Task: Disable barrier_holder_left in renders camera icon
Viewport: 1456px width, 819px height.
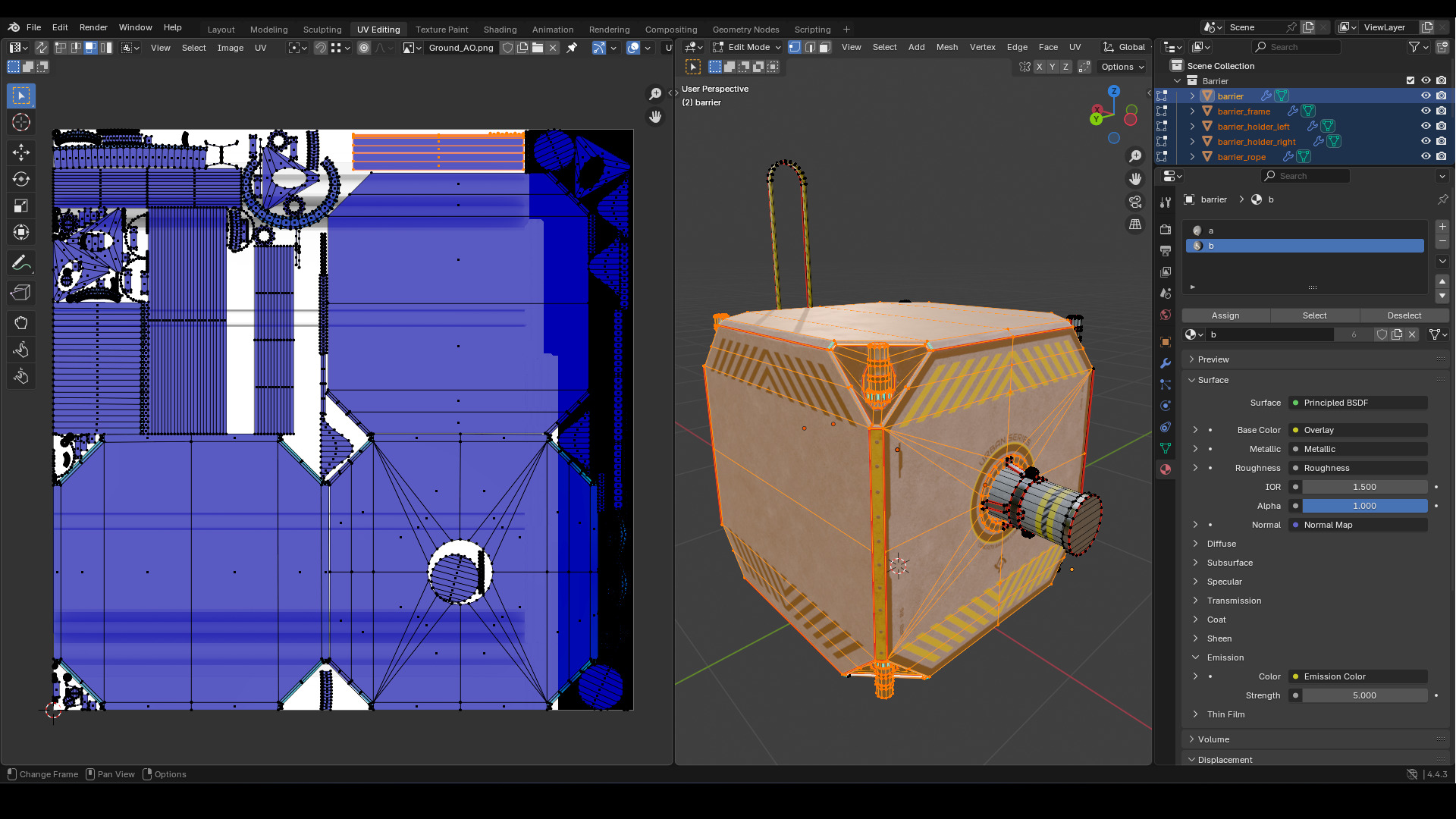Action: 1441,126
